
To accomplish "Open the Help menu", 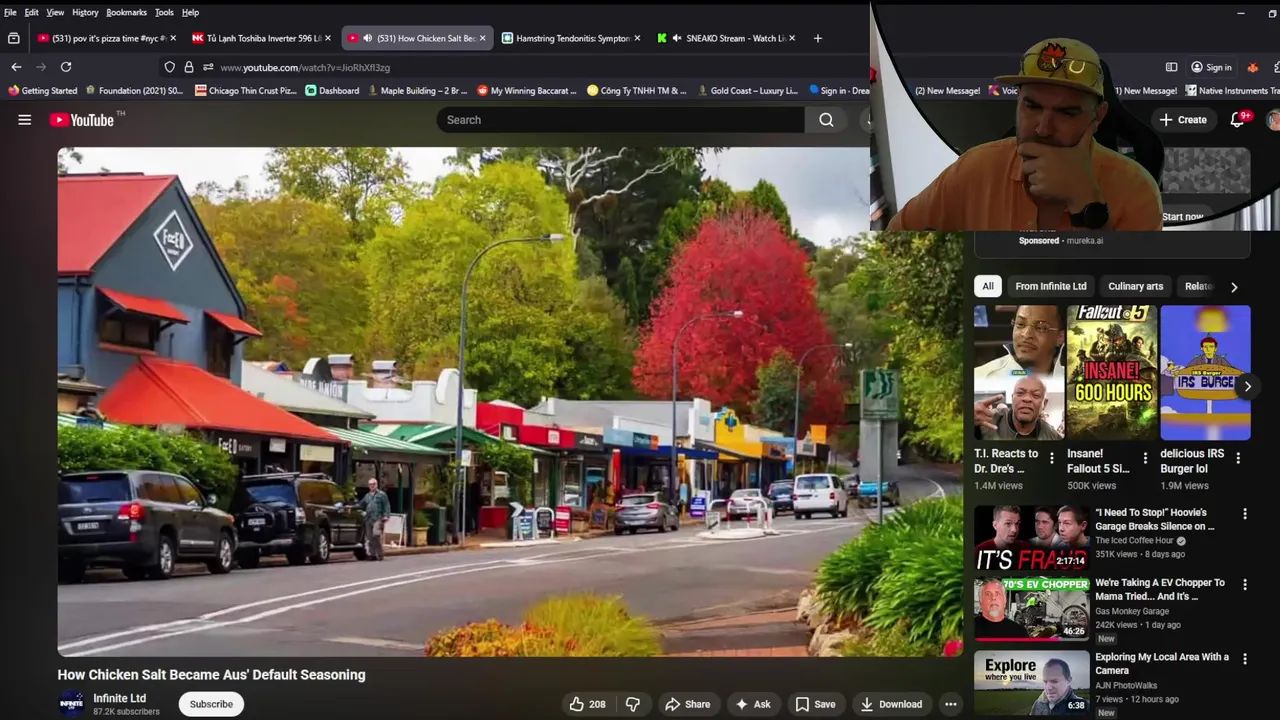I will [x=190, y=12].
